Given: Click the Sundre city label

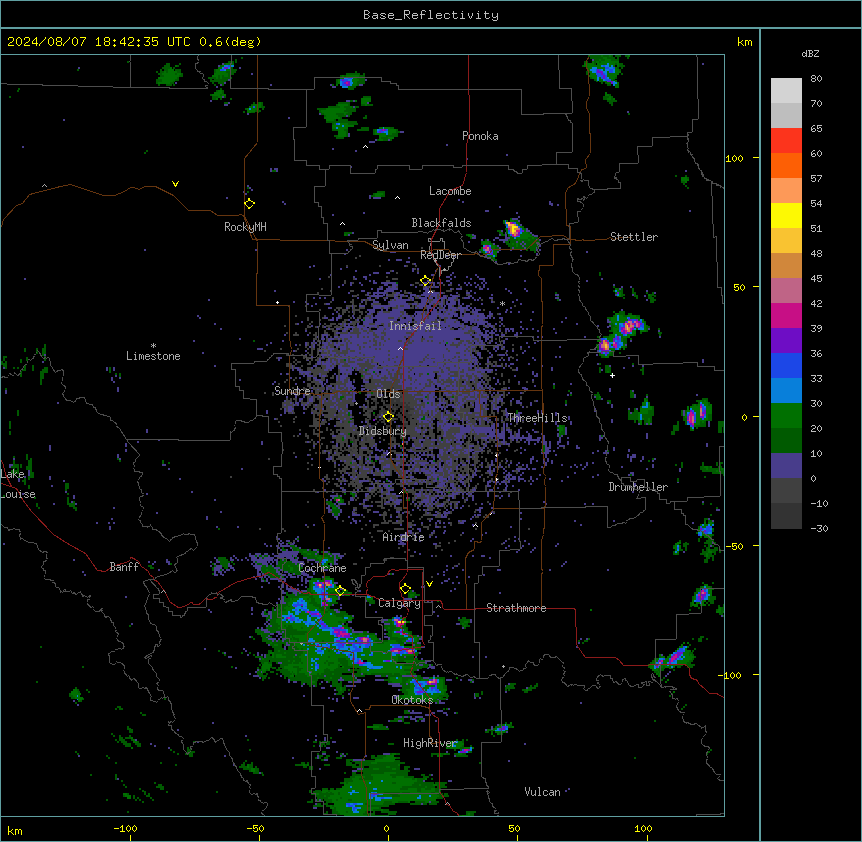Looking at the screenshot, I should click(x=292, y=391).
